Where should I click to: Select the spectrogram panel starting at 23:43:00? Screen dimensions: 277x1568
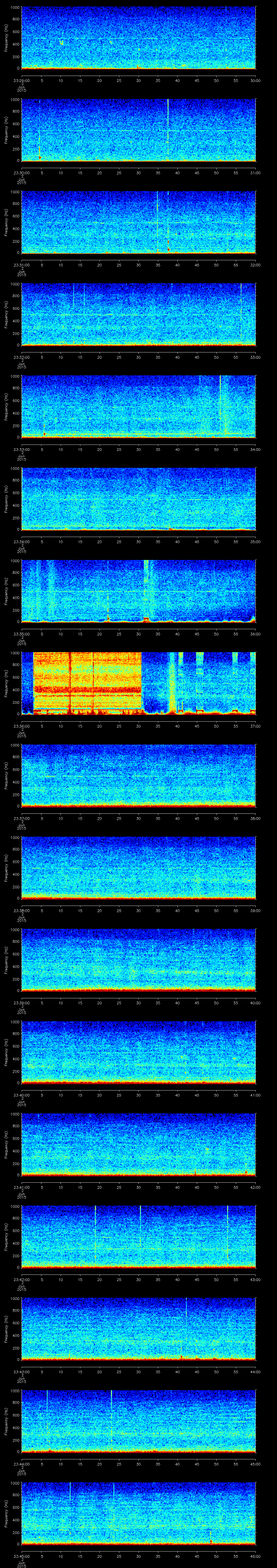[138, 1329]
